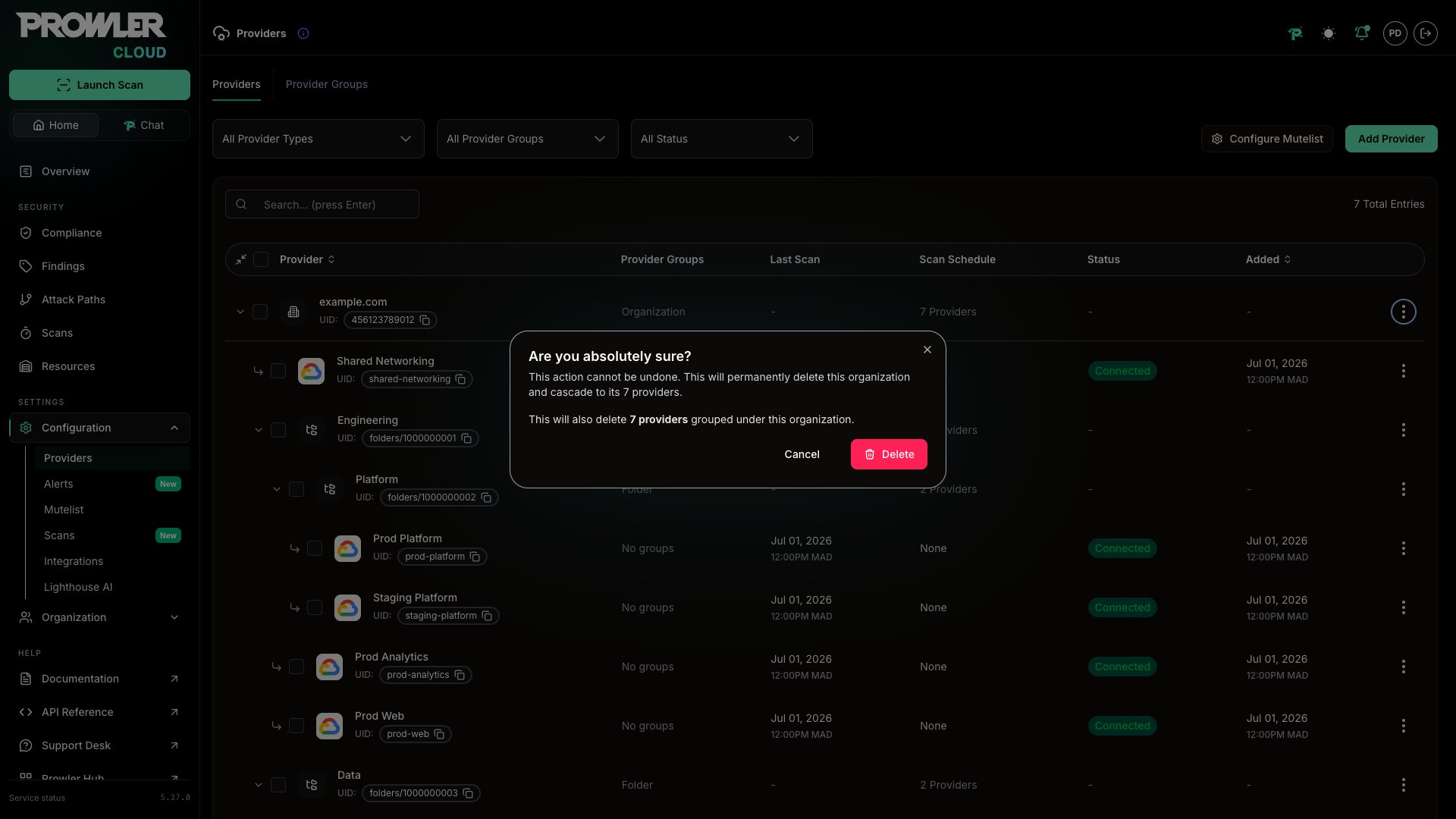Sort by the Provider column header
Screen dimensions: 1456x819
(307, 259)
